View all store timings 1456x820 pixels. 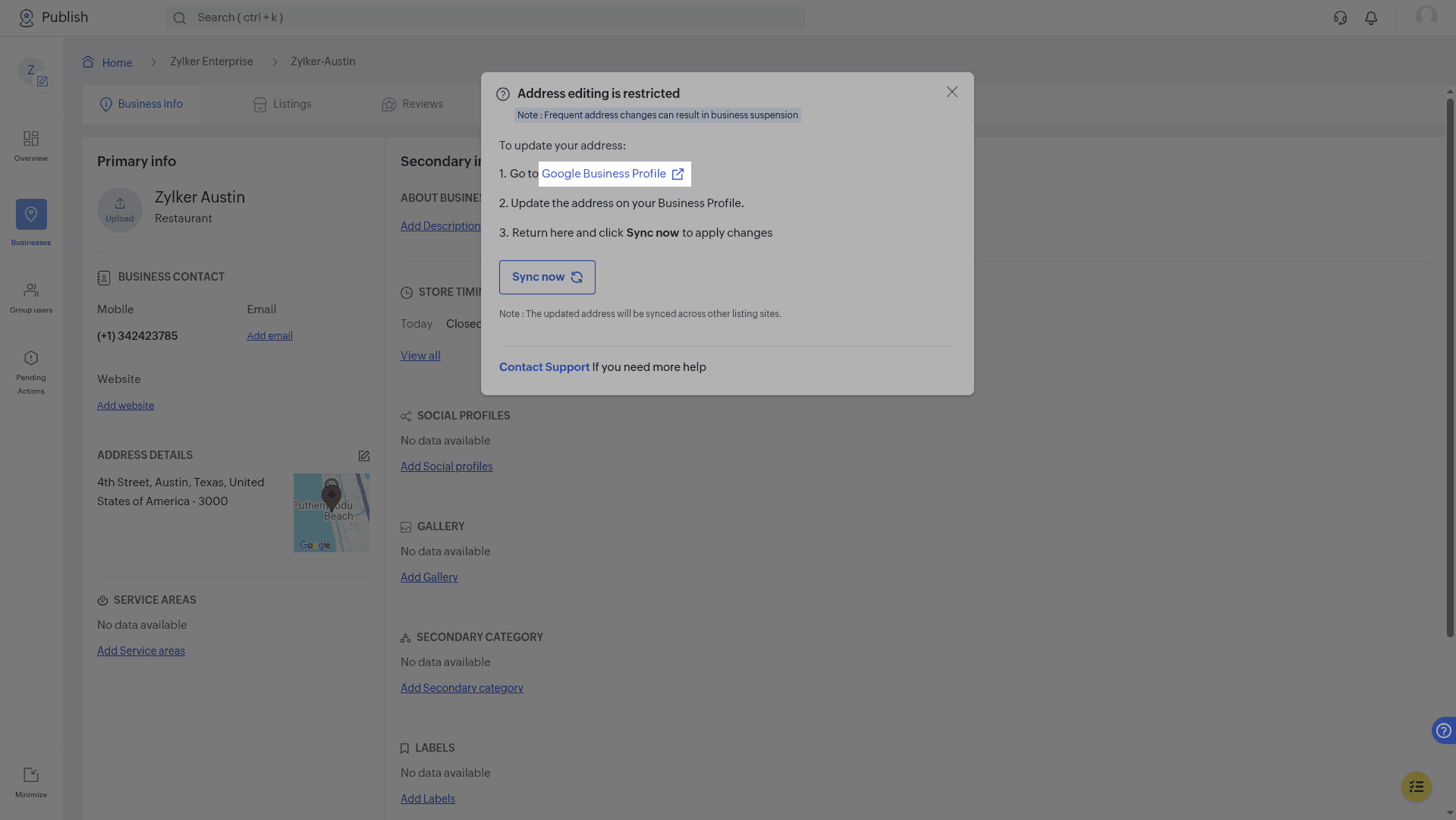[x=420, y=356]
